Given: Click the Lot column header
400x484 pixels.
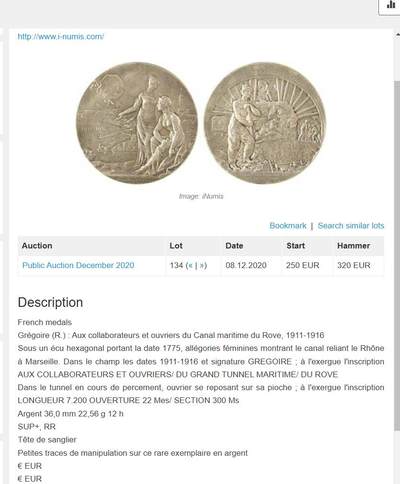Looking at the screenshot, I should click(x=176, y=246).
